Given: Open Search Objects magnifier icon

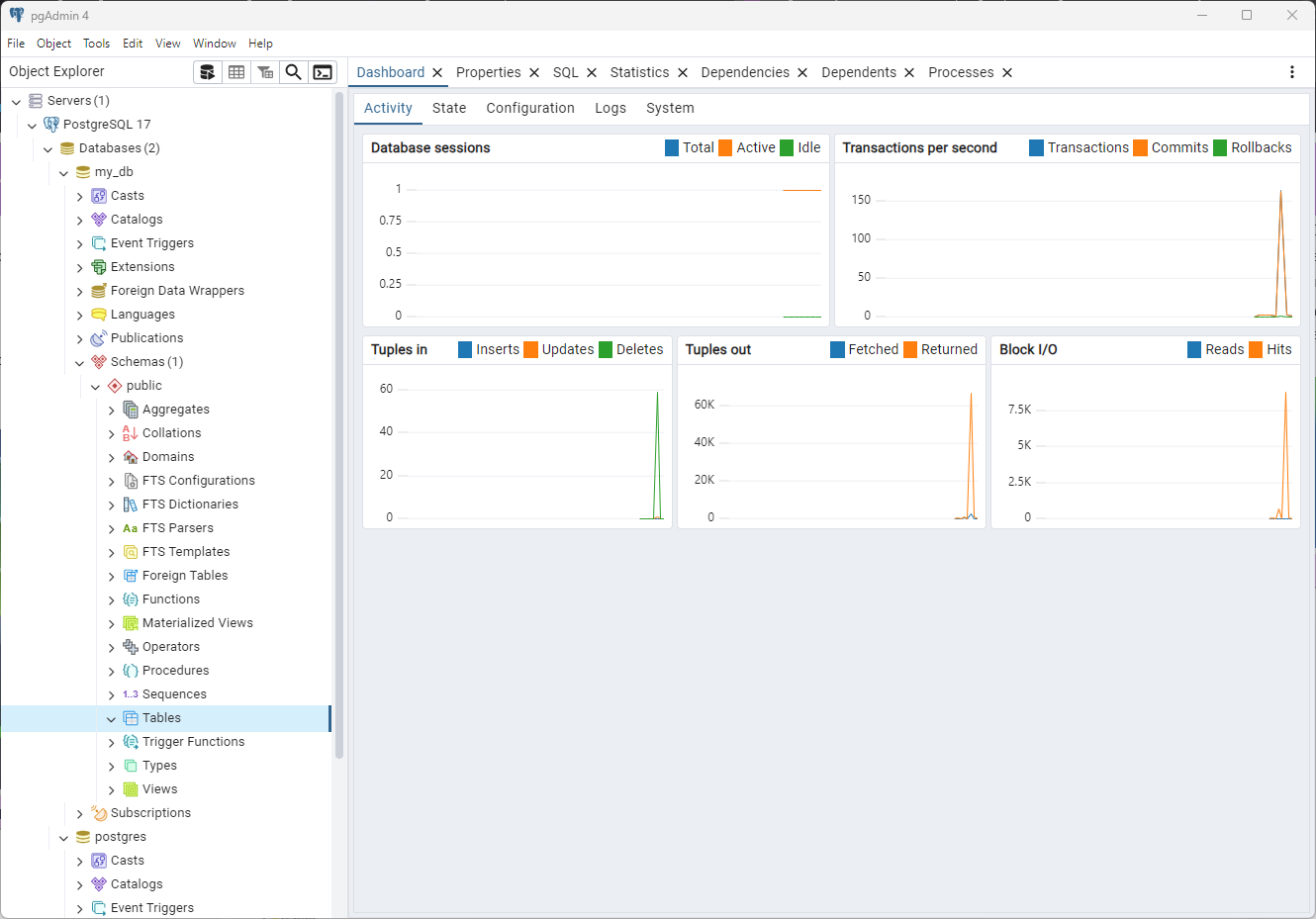Looking at the screenshot, I should coord(294,72).
